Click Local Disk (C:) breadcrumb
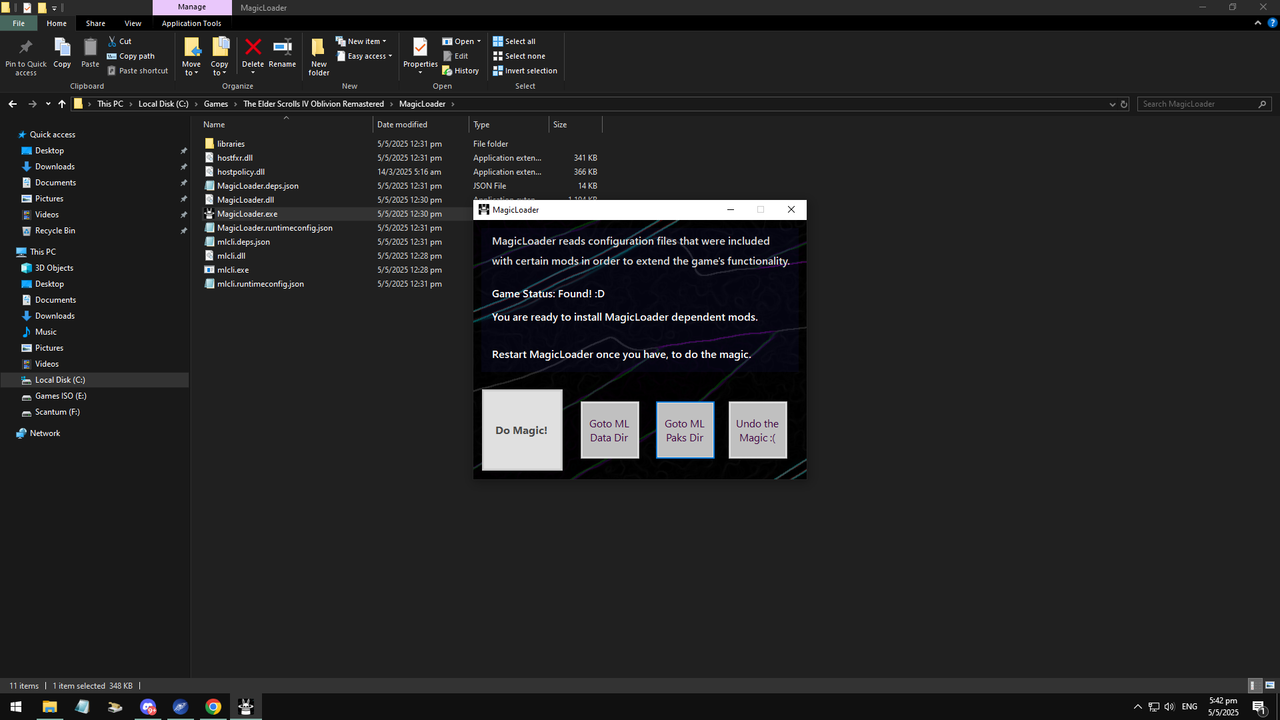Screen dimensions: 1280x720 (163, 104)
